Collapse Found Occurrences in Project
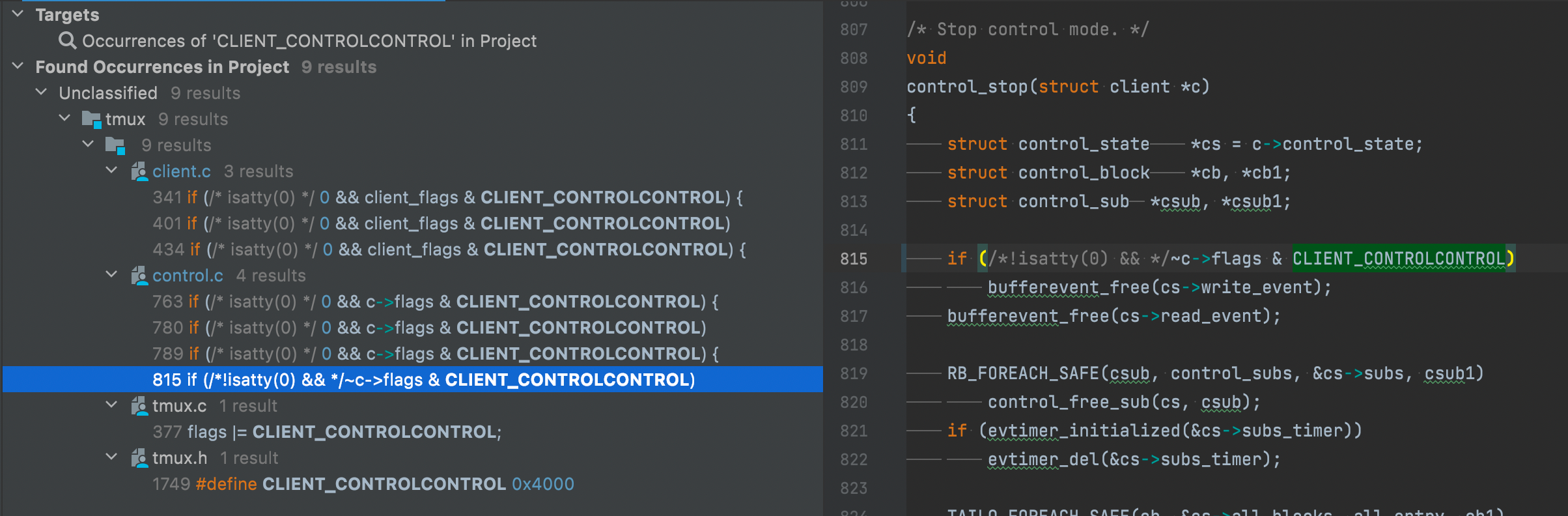Image resolution: width=1568 pixels, height=516 pixels. click(17, 66)
